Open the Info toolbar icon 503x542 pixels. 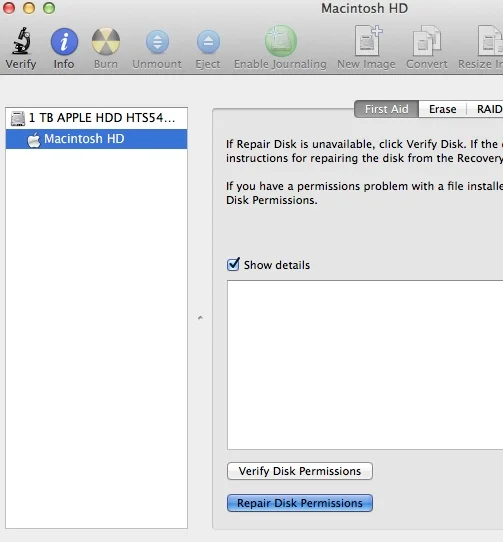click(x=64, y=41)
